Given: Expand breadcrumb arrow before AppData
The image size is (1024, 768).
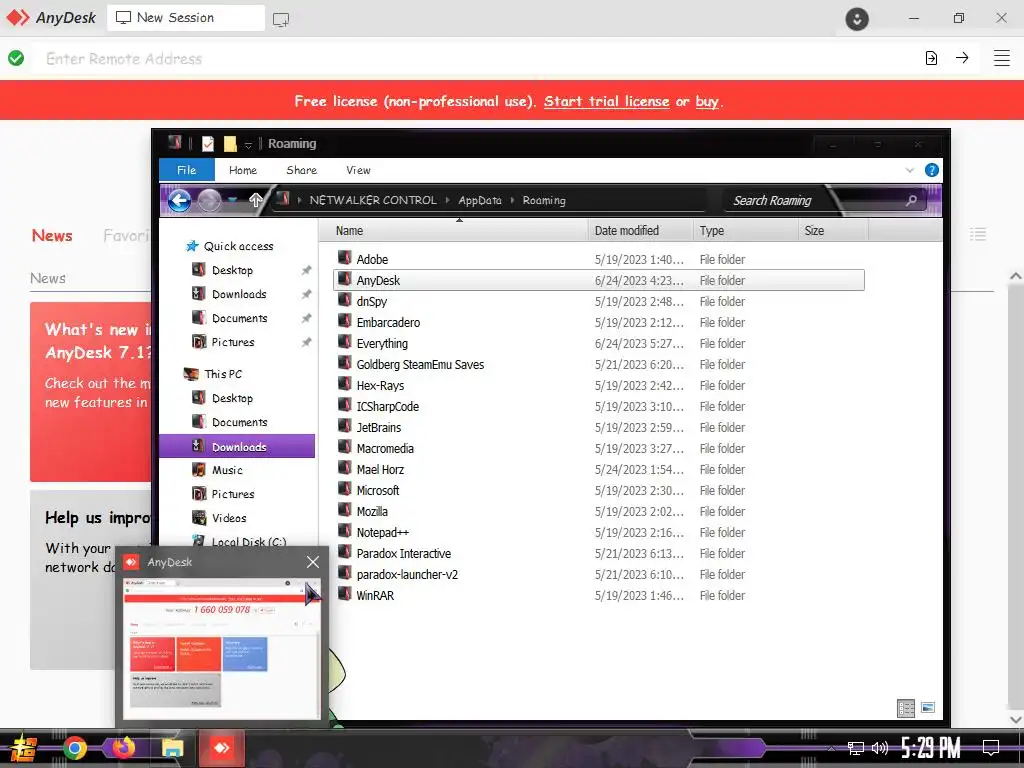Looking at the screenshot, I should [x=447, y=200].
